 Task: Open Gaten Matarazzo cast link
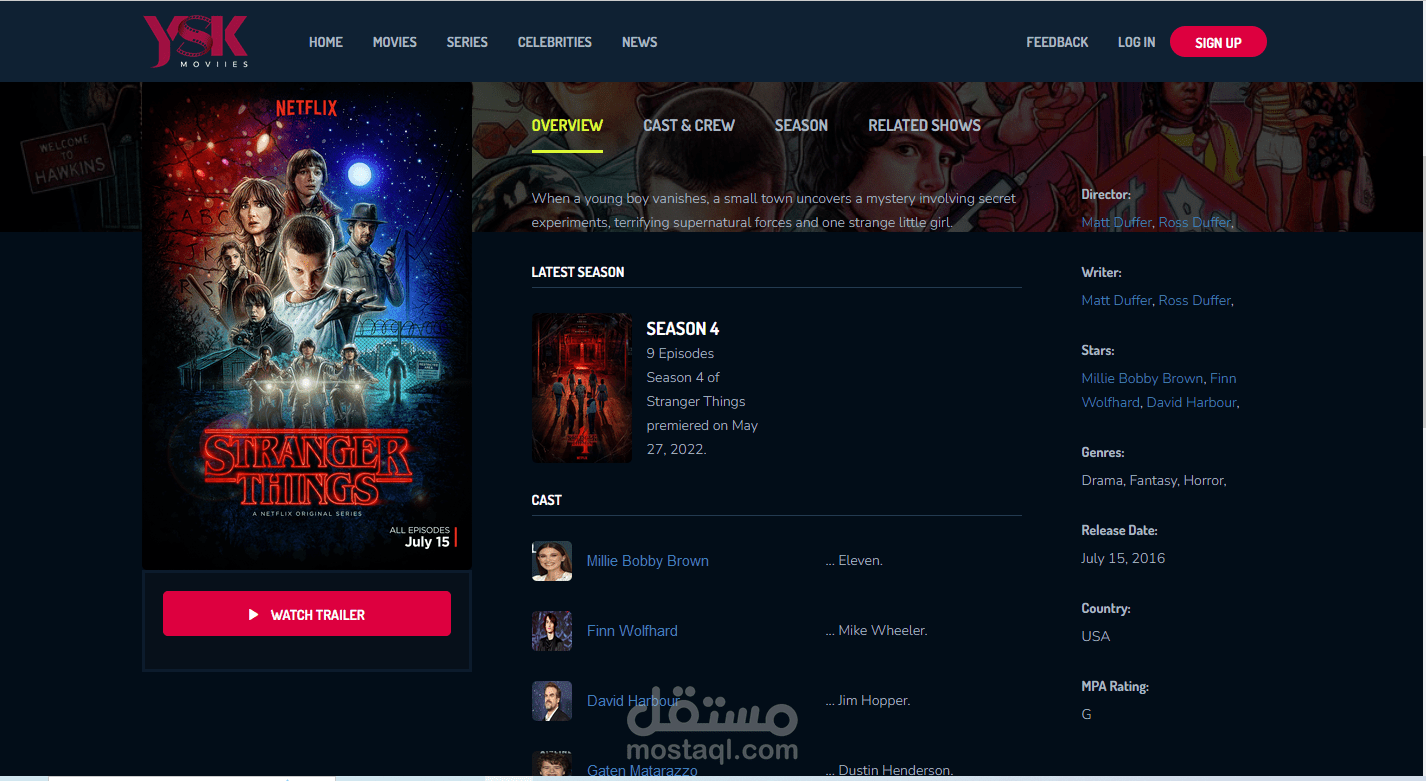point(642,771)
